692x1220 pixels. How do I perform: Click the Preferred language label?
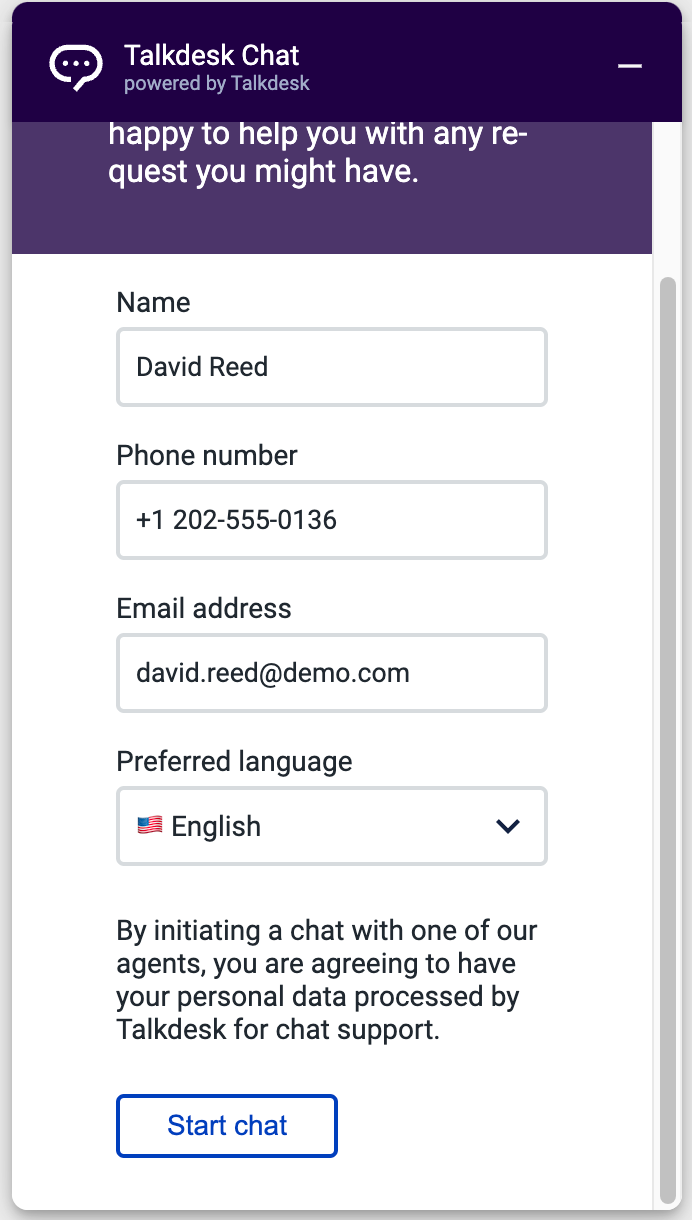(x=234, y=761)
